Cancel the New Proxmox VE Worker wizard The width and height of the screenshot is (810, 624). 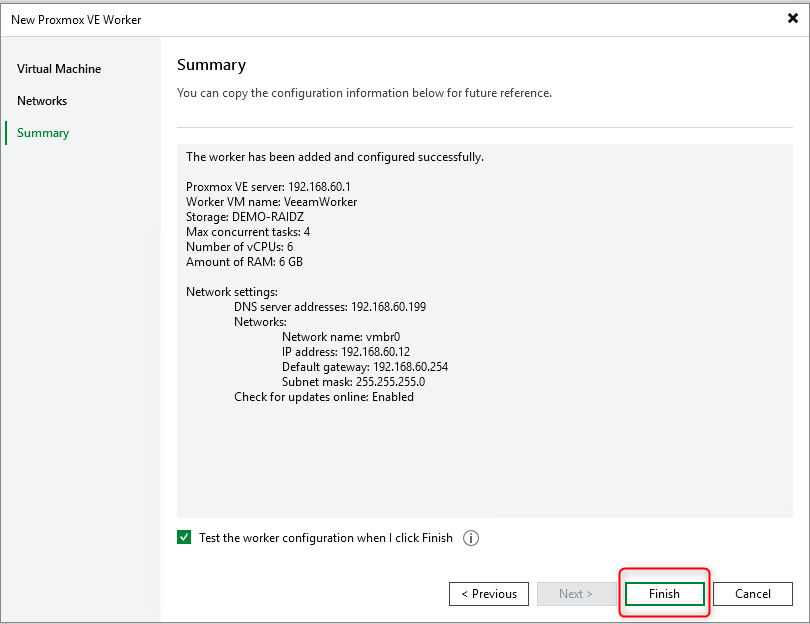(752, 593)
